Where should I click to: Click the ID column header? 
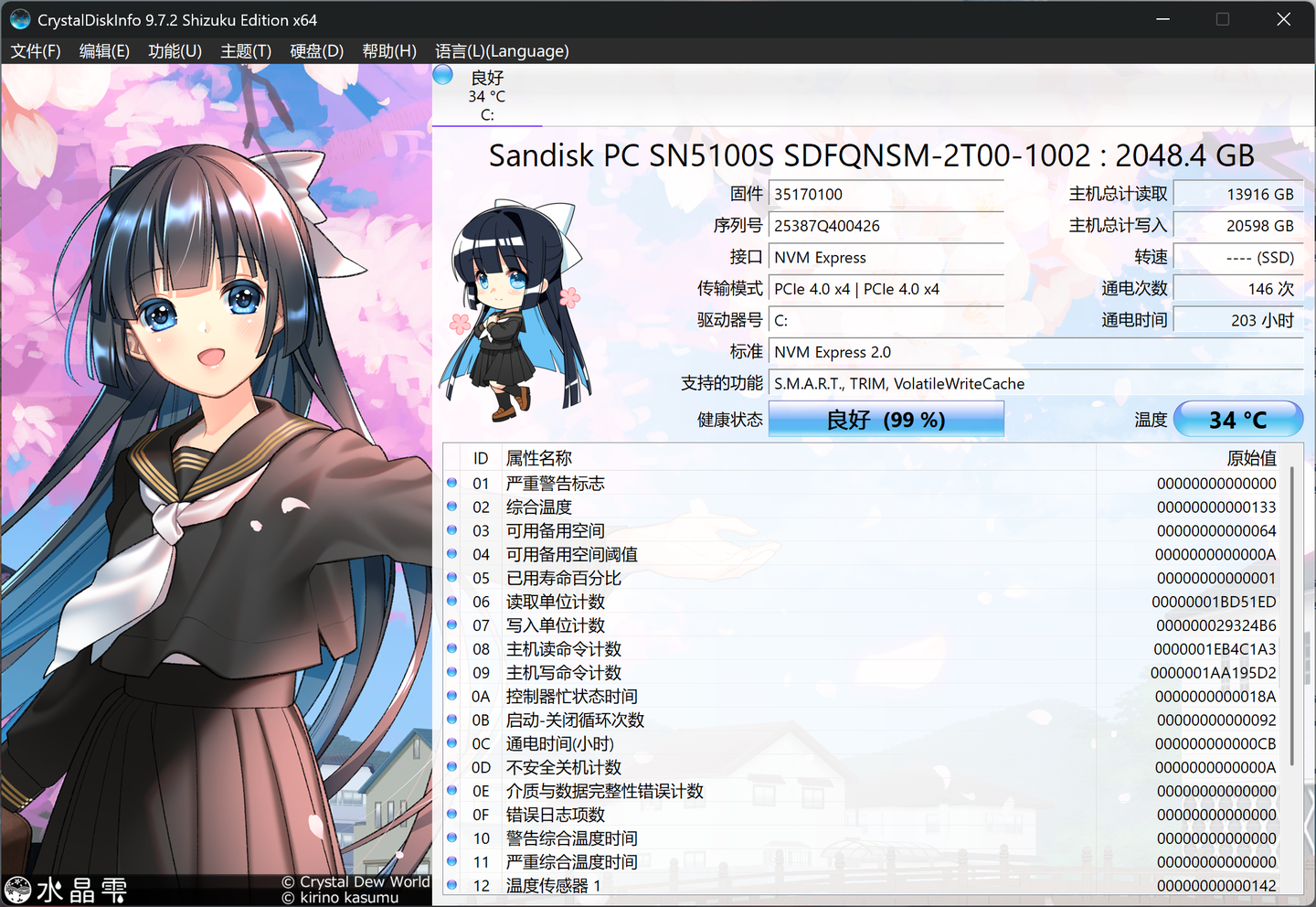pos(481,458)
